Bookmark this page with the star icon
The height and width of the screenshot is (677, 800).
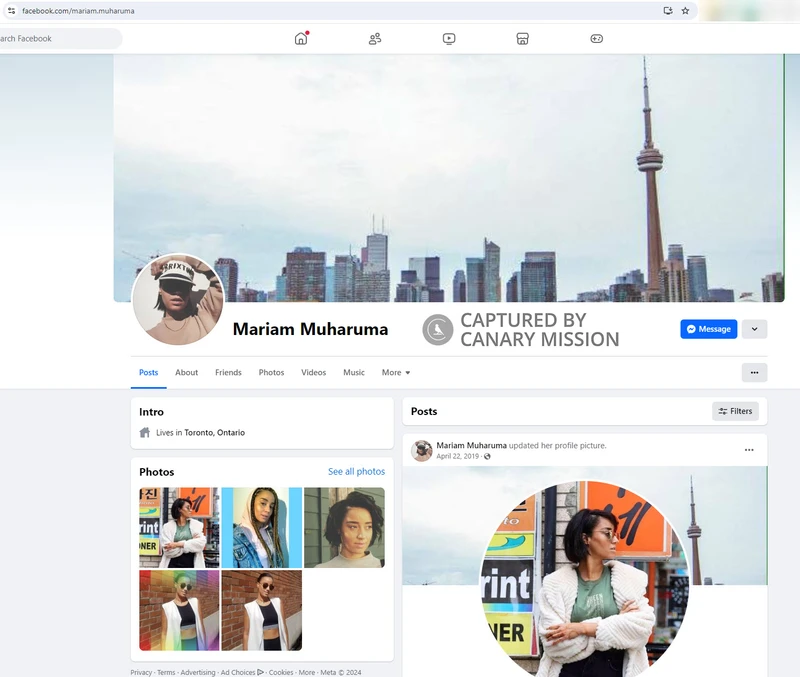(x=685, y=11)
